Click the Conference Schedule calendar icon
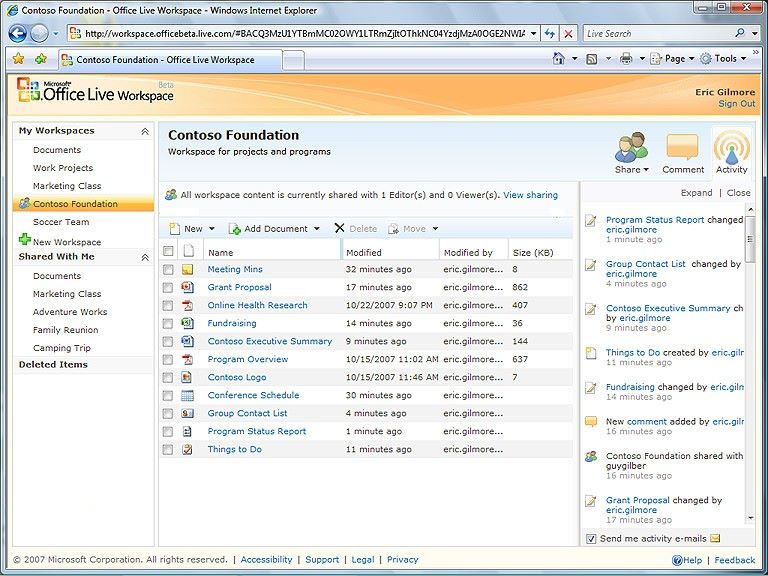This screenshot has width=768, height=576. coord(187,395)
